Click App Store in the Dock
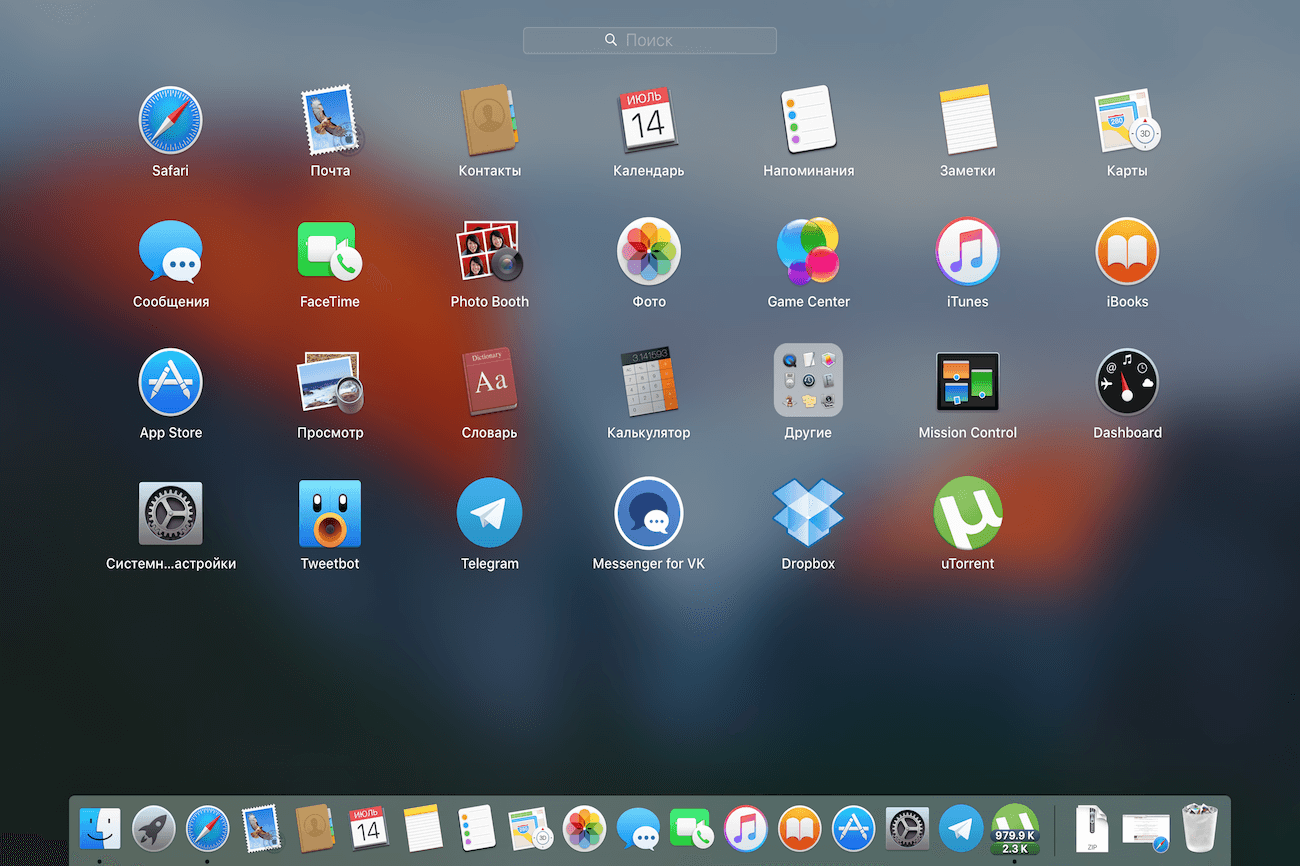The width and height of the screenshot is (1300, 866). pos(854,829)
